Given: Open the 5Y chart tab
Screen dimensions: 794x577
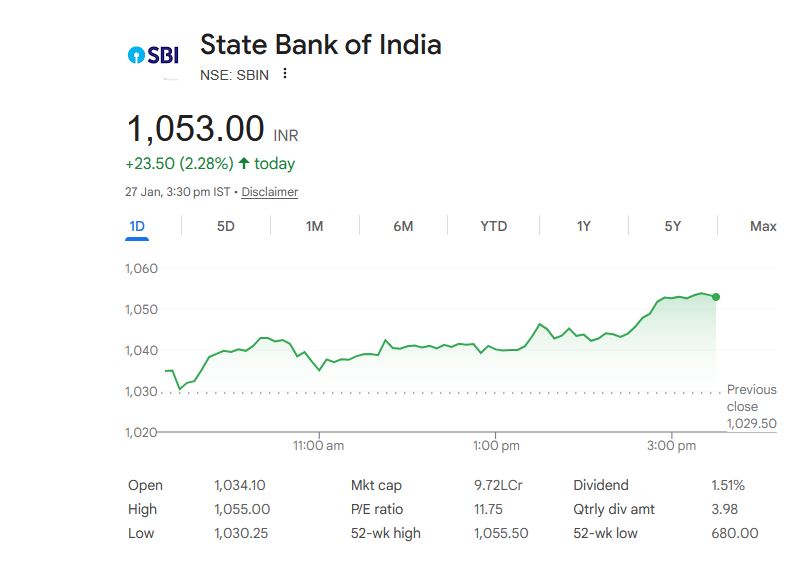Looking at the screenshot, I should [673, 226].
